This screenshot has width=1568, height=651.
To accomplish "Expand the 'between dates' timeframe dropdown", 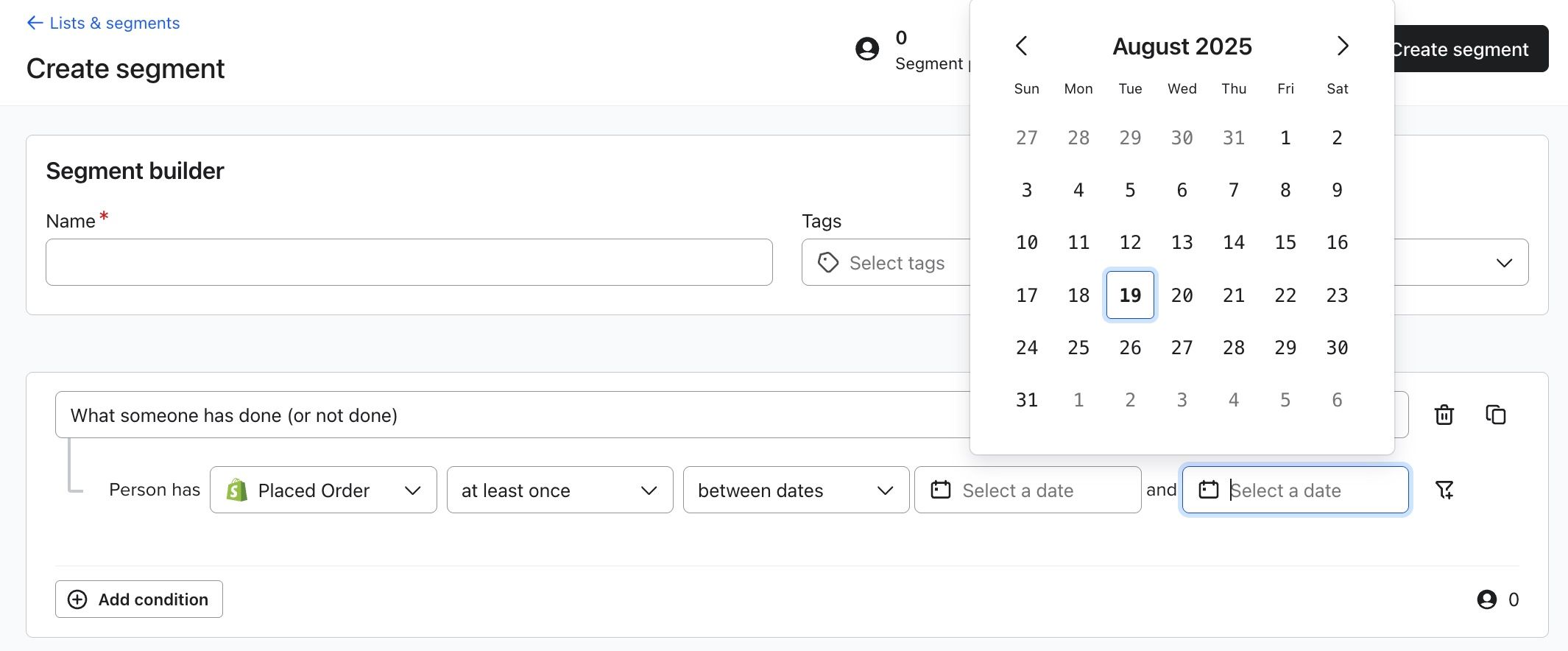I will click(796, 490).
